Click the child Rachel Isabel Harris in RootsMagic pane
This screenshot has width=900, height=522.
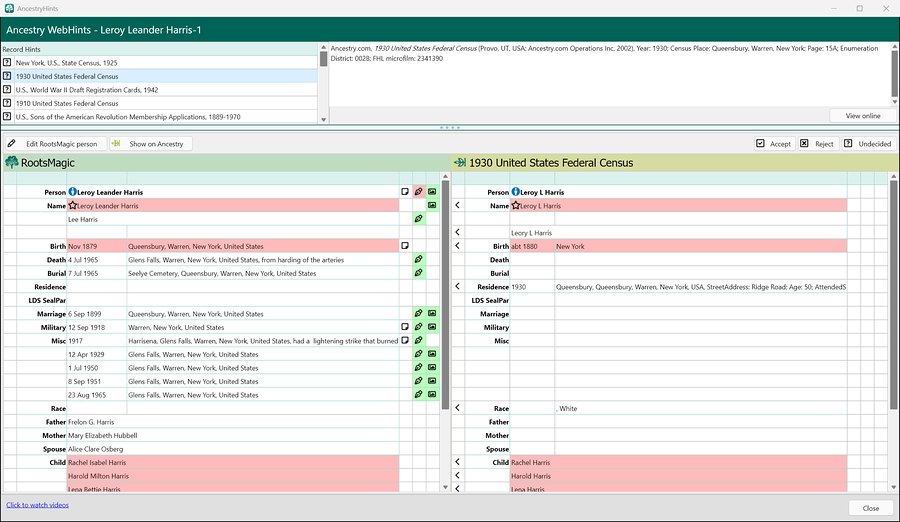tap(233, 462)
